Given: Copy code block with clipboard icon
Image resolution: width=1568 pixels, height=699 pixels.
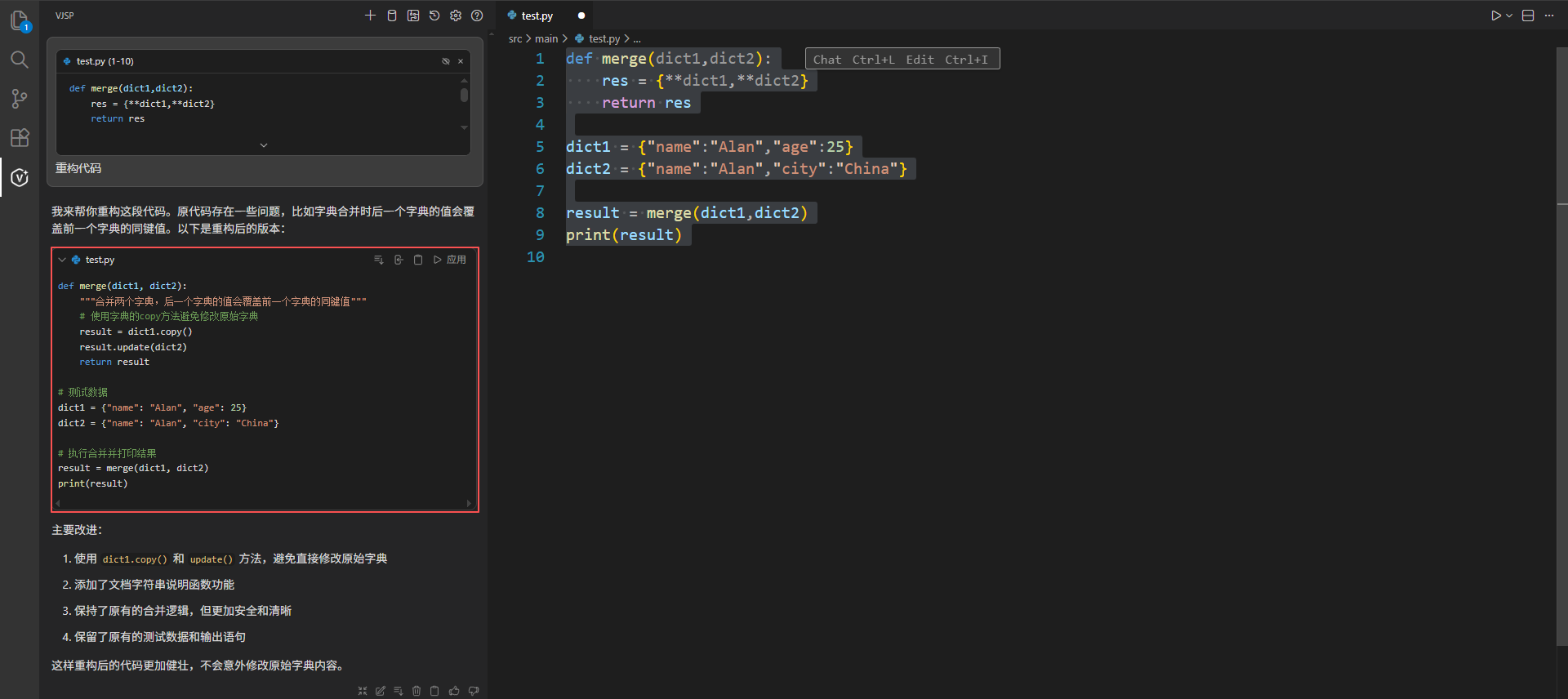Looking at the screenshot, I should point(418,260).
